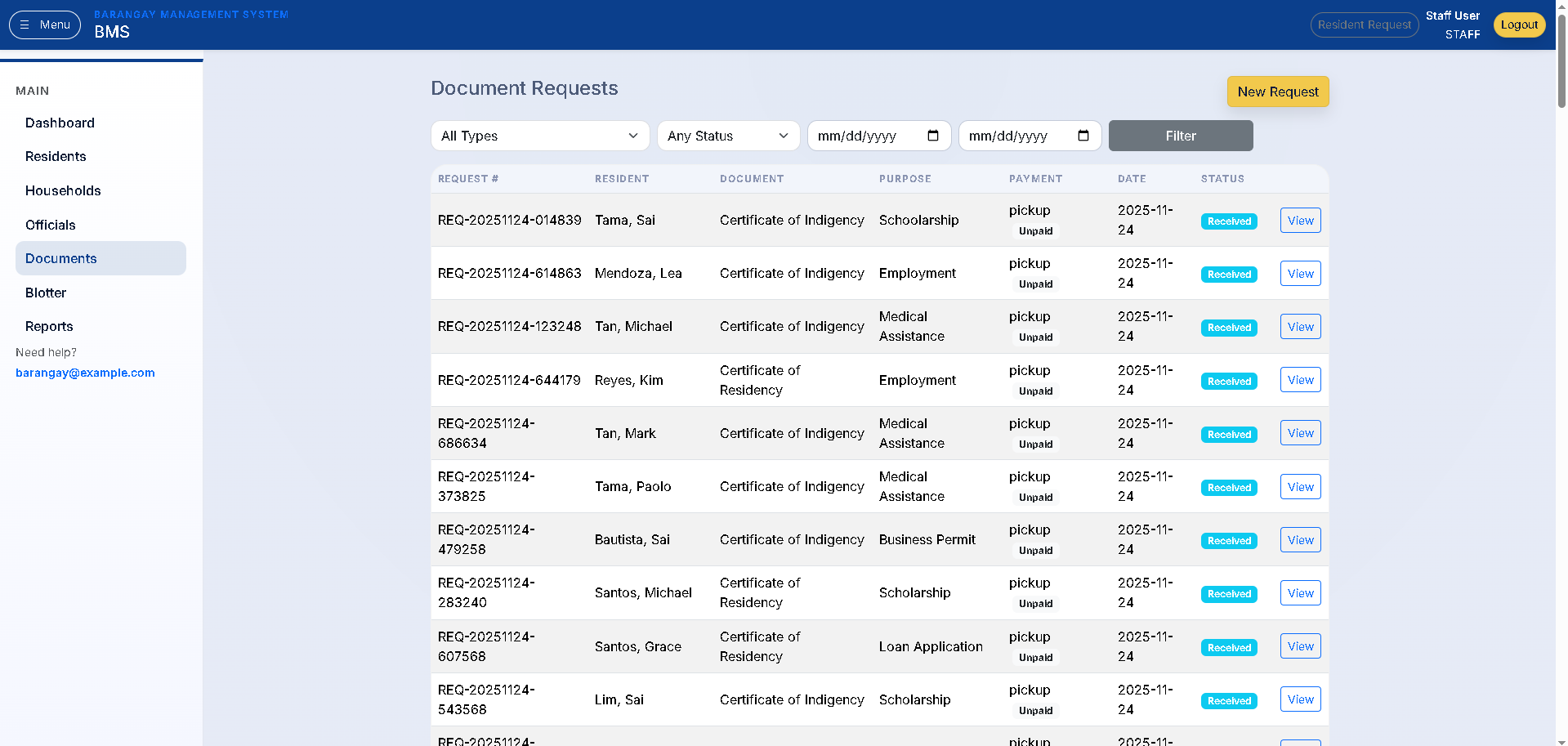Email barangay@example.com for help
1568x746 pixels.
point(85,373)
